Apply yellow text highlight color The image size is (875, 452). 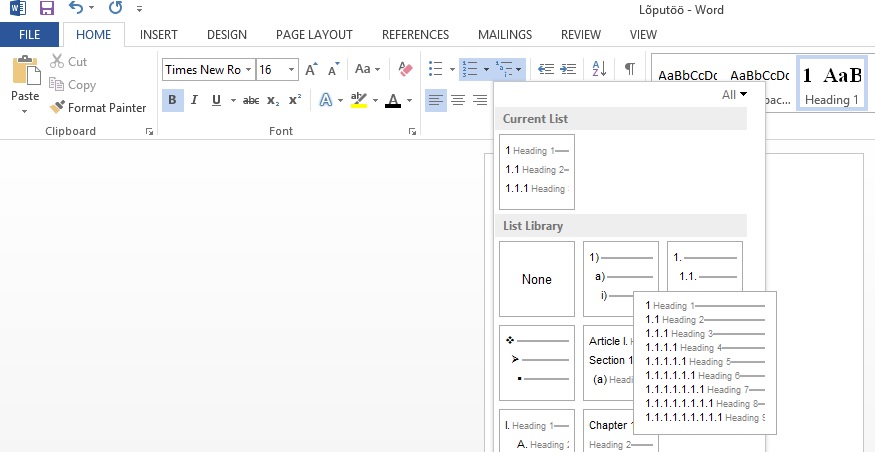tap(359, 100)
